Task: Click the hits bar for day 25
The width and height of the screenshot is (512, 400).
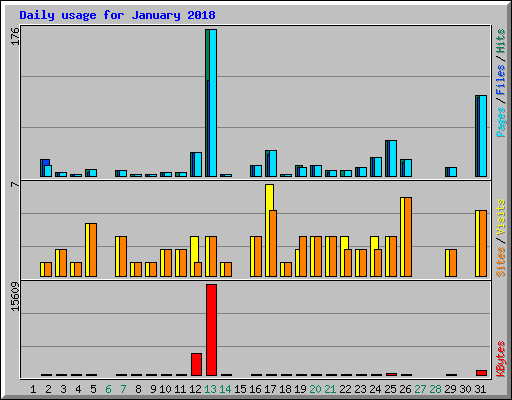Action: pyautogui.click(x=391, y=159)
